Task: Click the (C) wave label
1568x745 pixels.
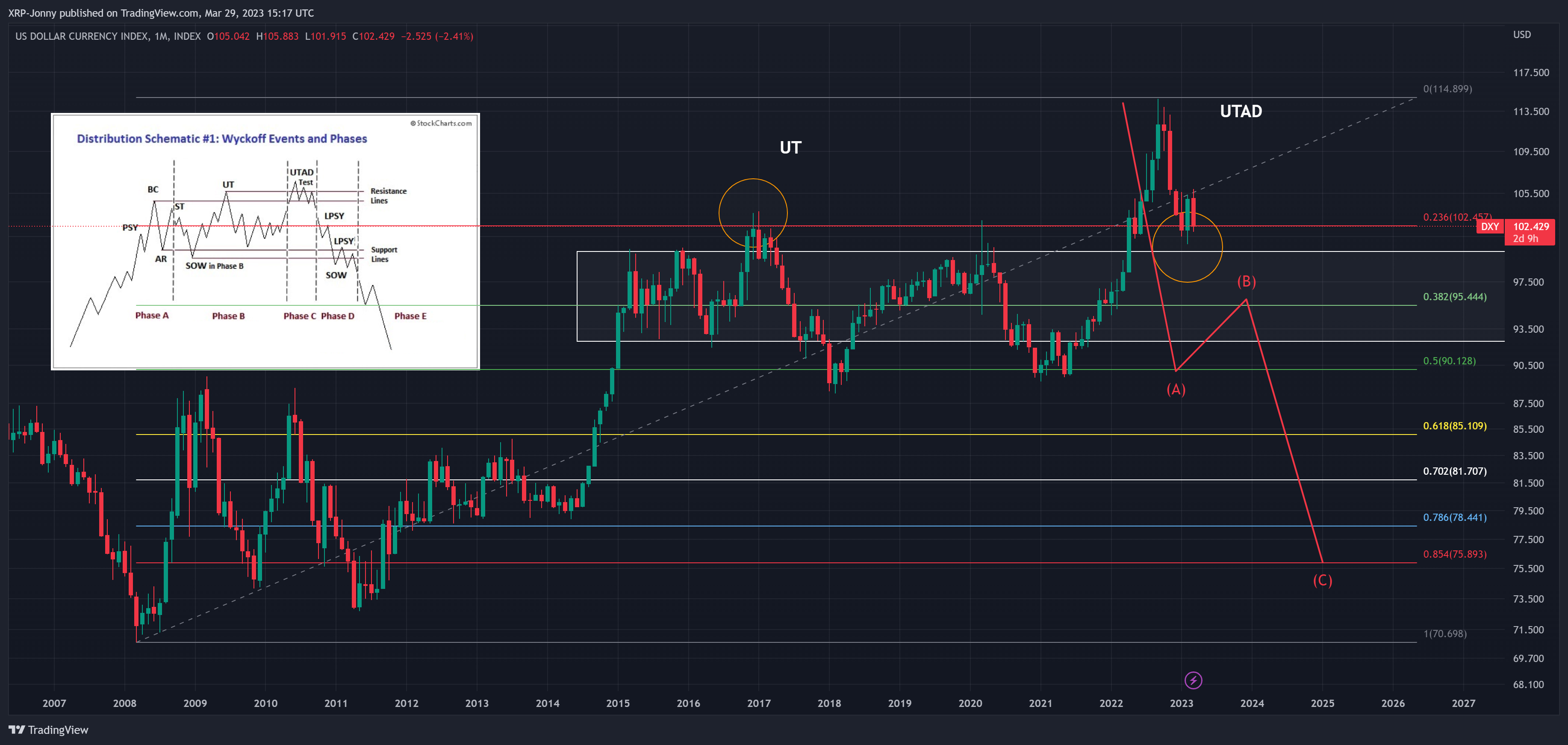Action: pyautogui.click(x=1322, y=580)
